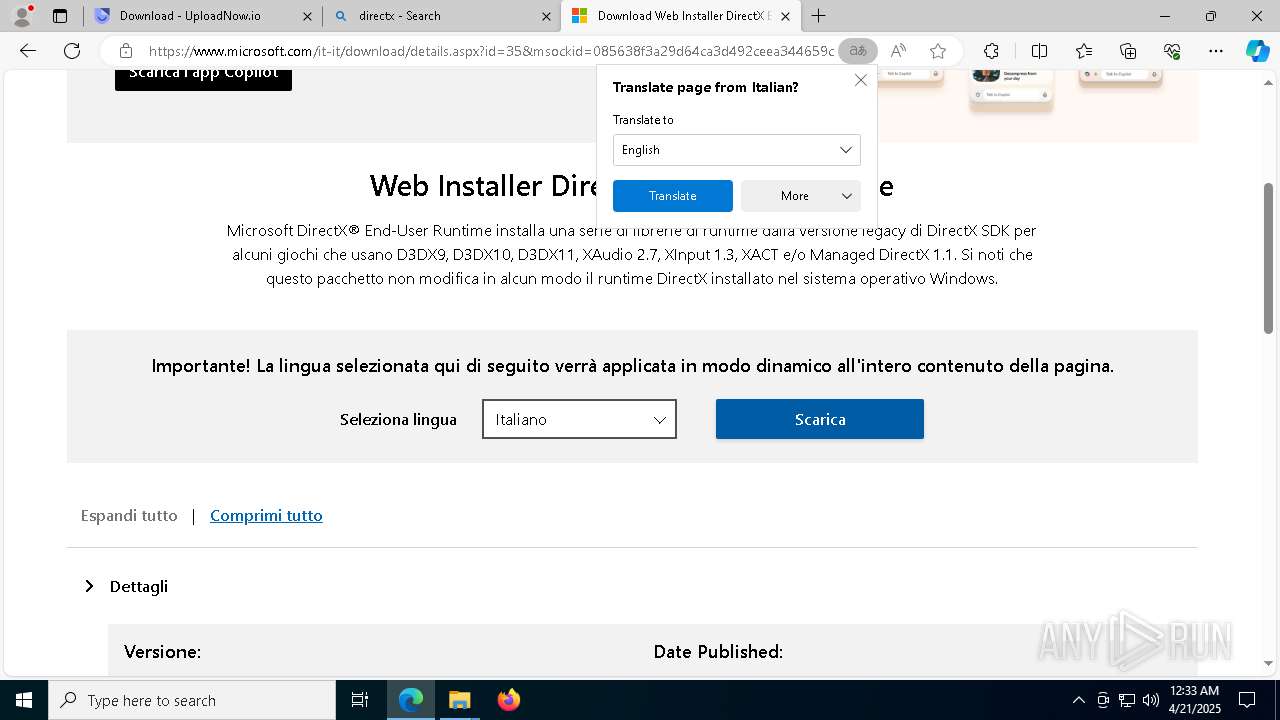Click the Versione: label
1280x720 pixels.
coord(162,652)
